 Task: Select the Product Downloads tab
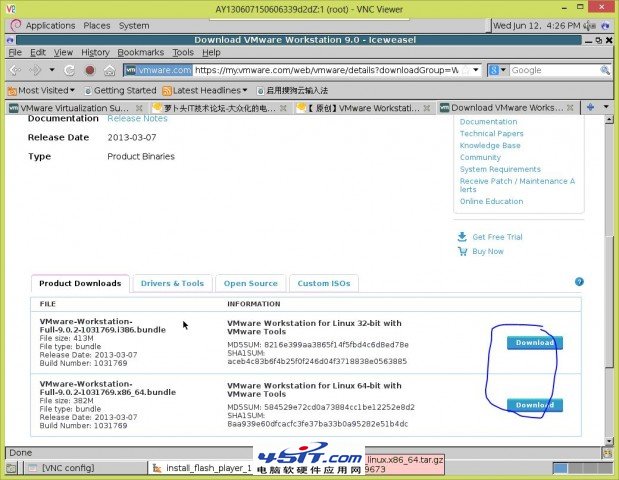click(80, 283)
